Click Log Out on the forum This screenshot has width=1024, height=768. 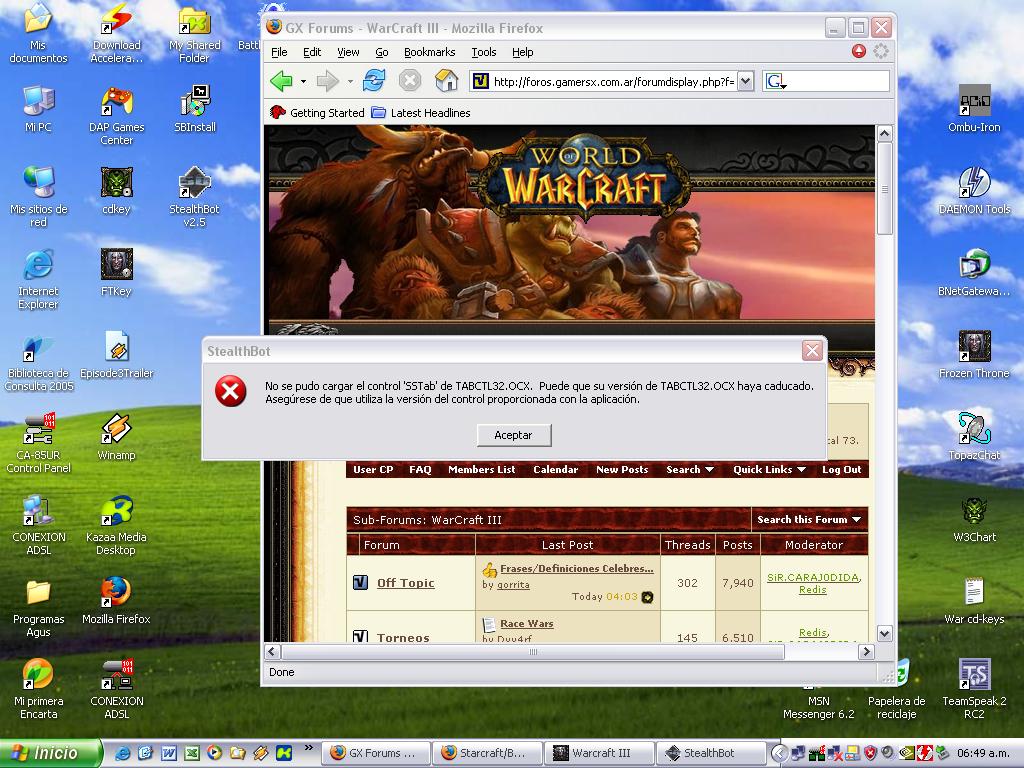tap(841, 470)
